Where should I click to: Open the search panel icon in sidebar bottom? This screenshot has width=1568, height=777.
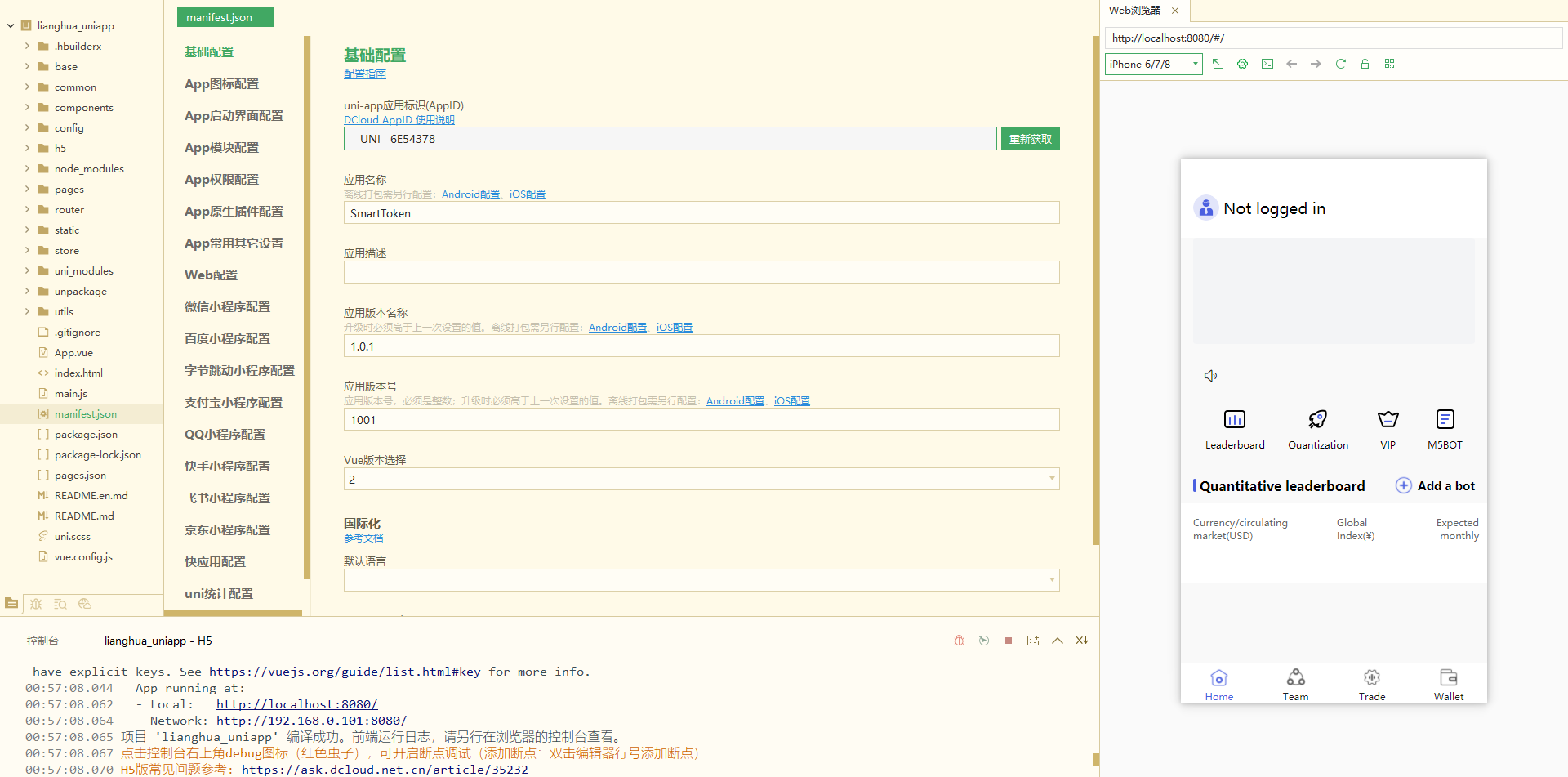[x=60, y=604]
